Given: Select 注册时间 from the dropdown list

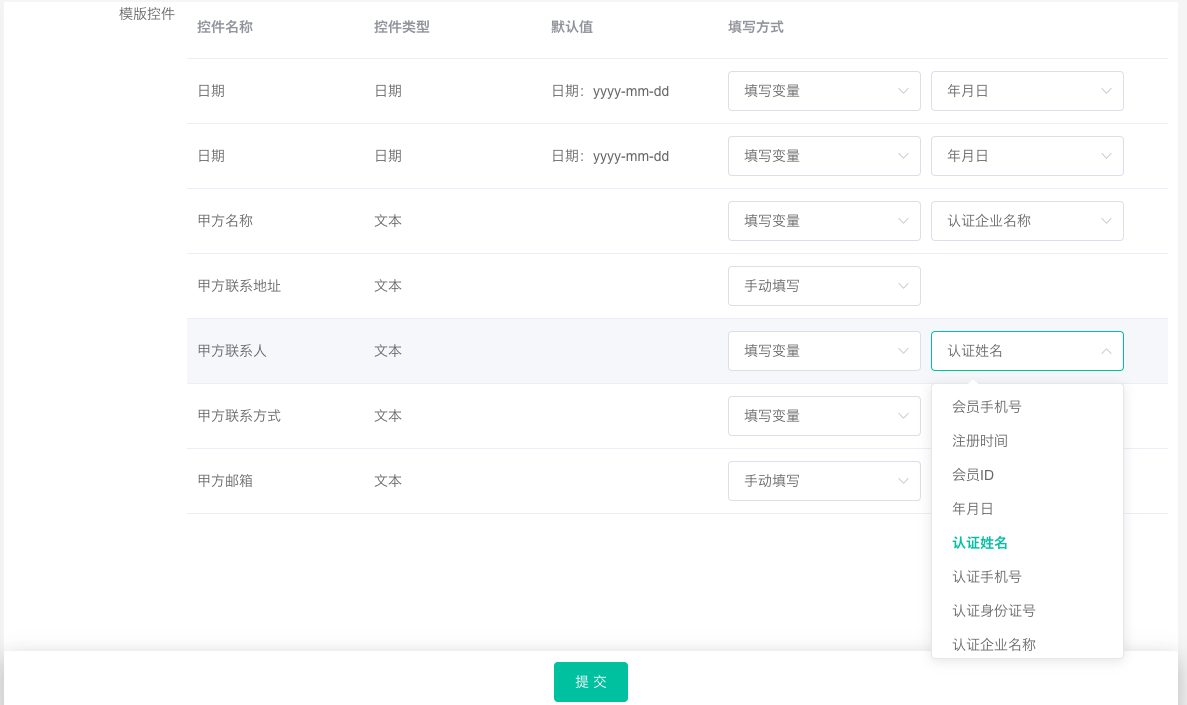Looking at the screenshot, I should (x=980, y=441).
